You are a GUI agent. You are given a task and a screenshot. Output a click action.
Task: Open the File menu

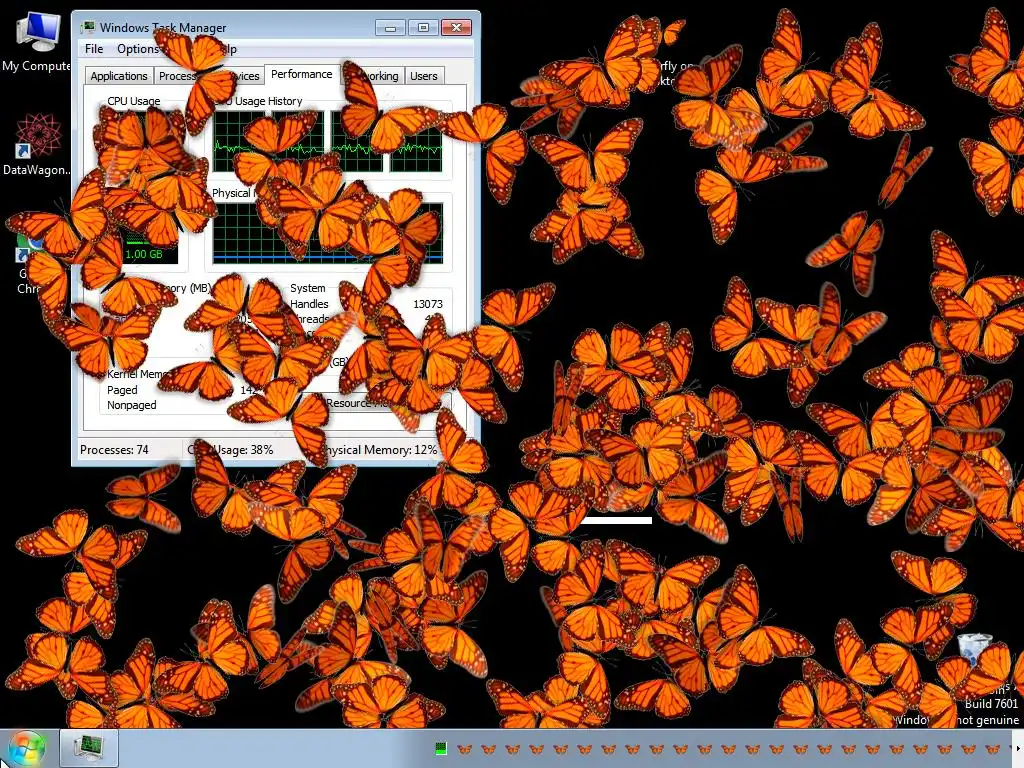(94, 49)
